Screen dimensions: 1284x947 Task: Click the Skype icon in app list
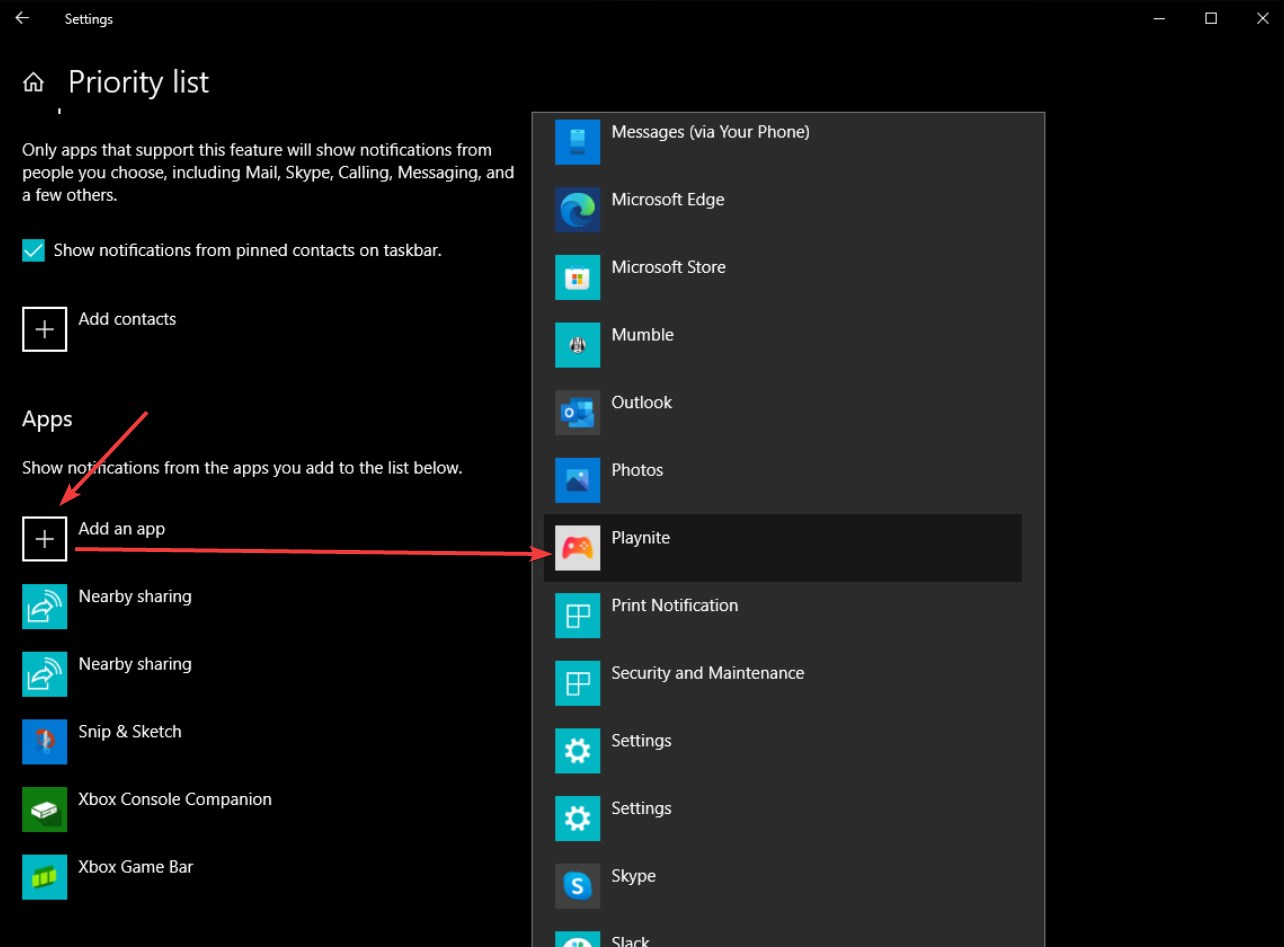click(x=578, y=886)
